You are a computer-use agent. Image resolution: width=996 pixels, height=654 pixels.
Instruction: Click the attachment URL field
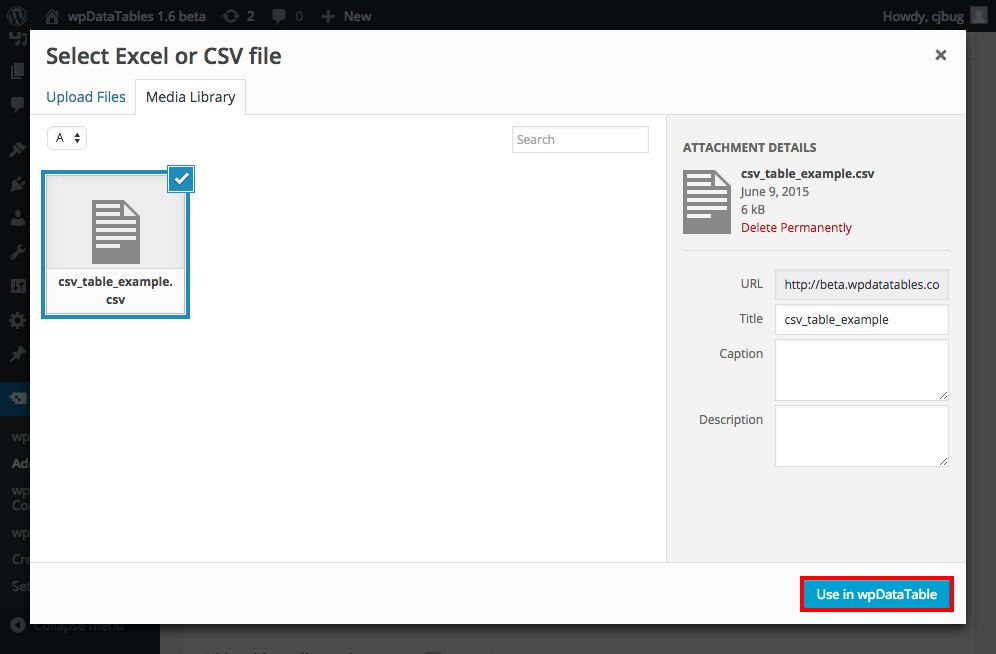point(861,284)
